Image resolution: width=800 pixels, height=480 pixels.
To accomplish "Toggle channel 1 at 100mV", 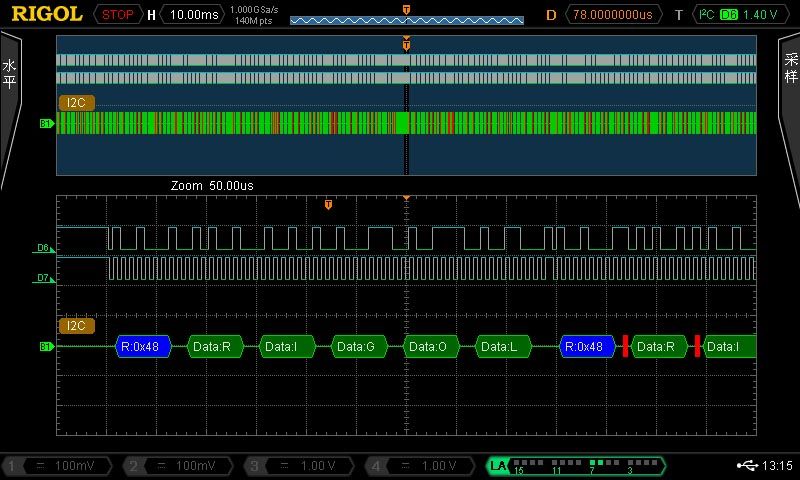I will point(60,466).
